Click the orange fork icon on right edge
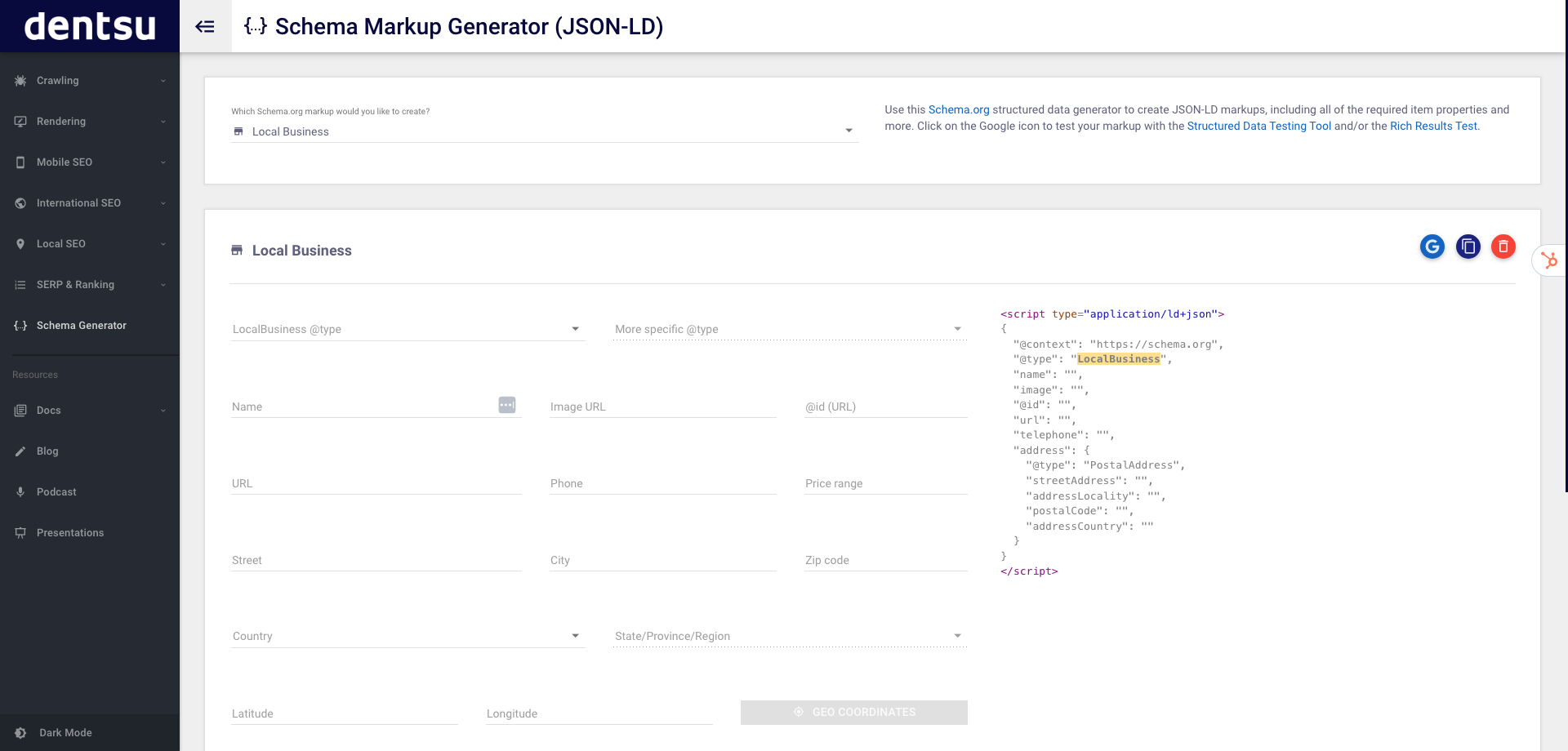Viewport: 1568px width, 751px height. pos(1550,260)
